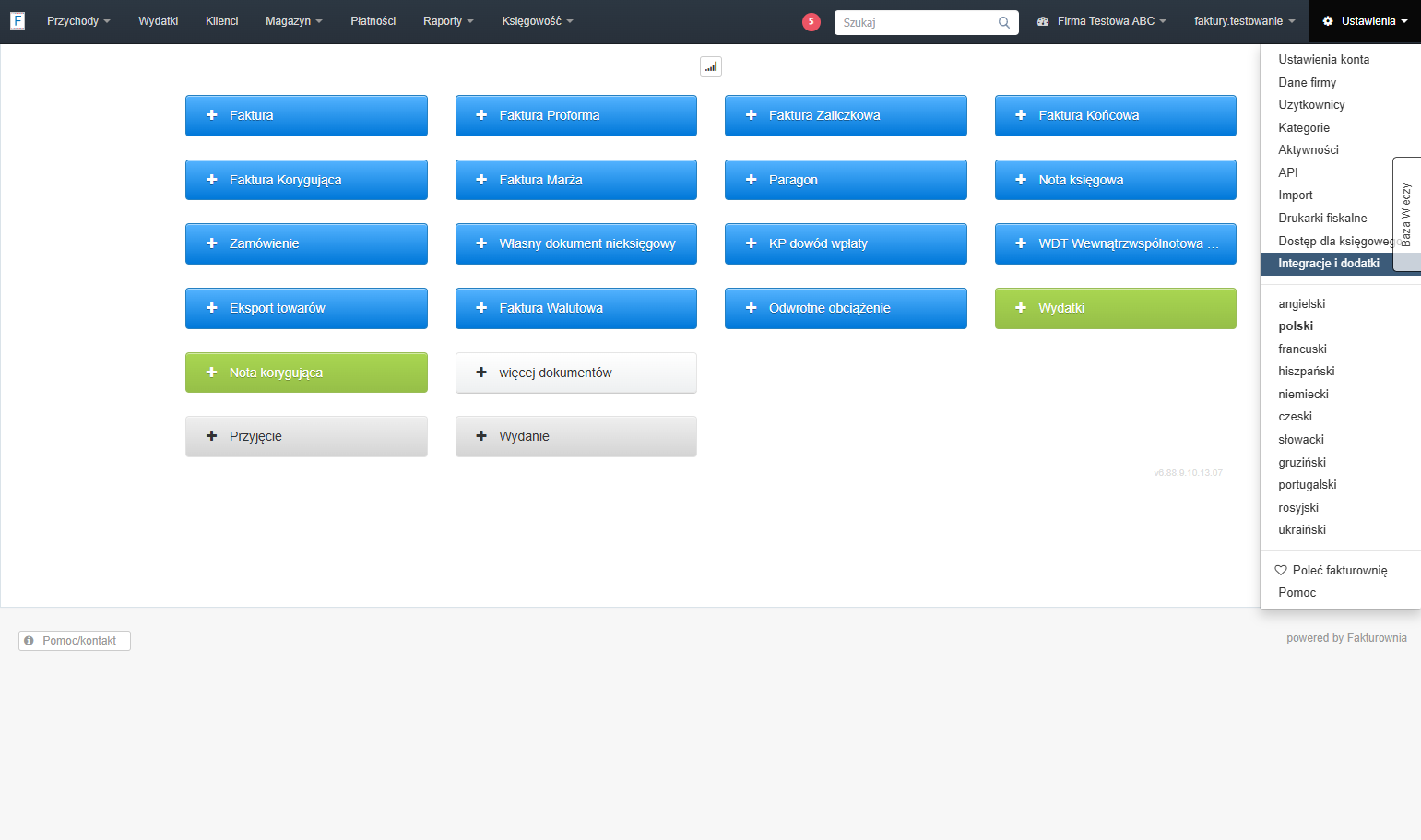Add a Nota księgowa
Viewport: 1421px width, 840px height.
[1116, 180]
